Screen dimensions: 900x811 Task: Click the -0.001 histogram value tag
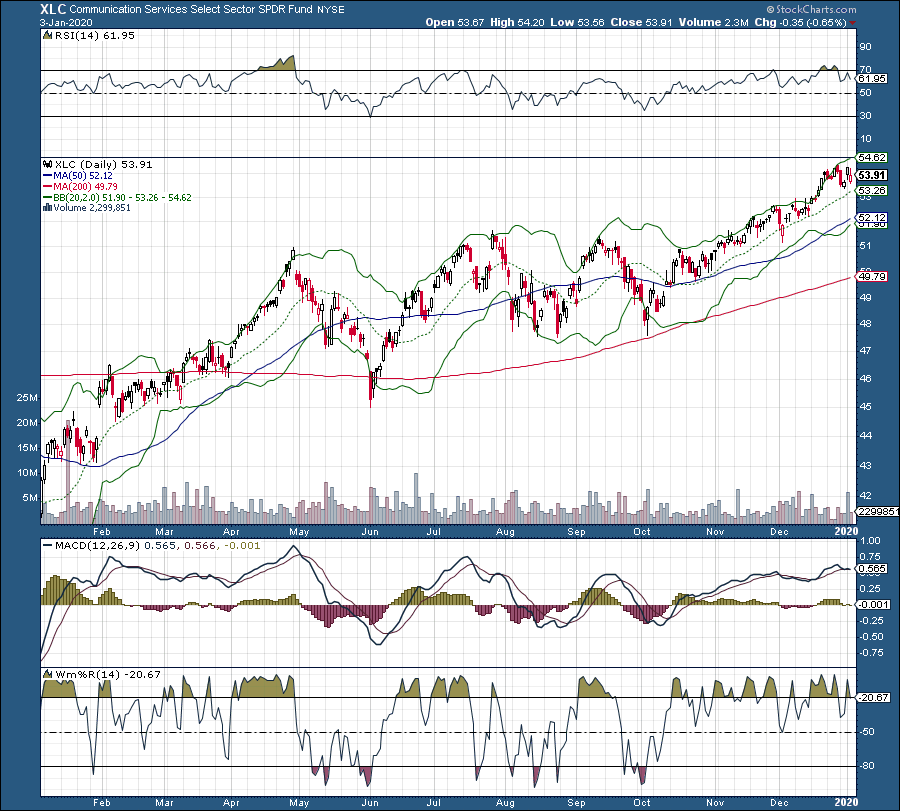(874, 604)
